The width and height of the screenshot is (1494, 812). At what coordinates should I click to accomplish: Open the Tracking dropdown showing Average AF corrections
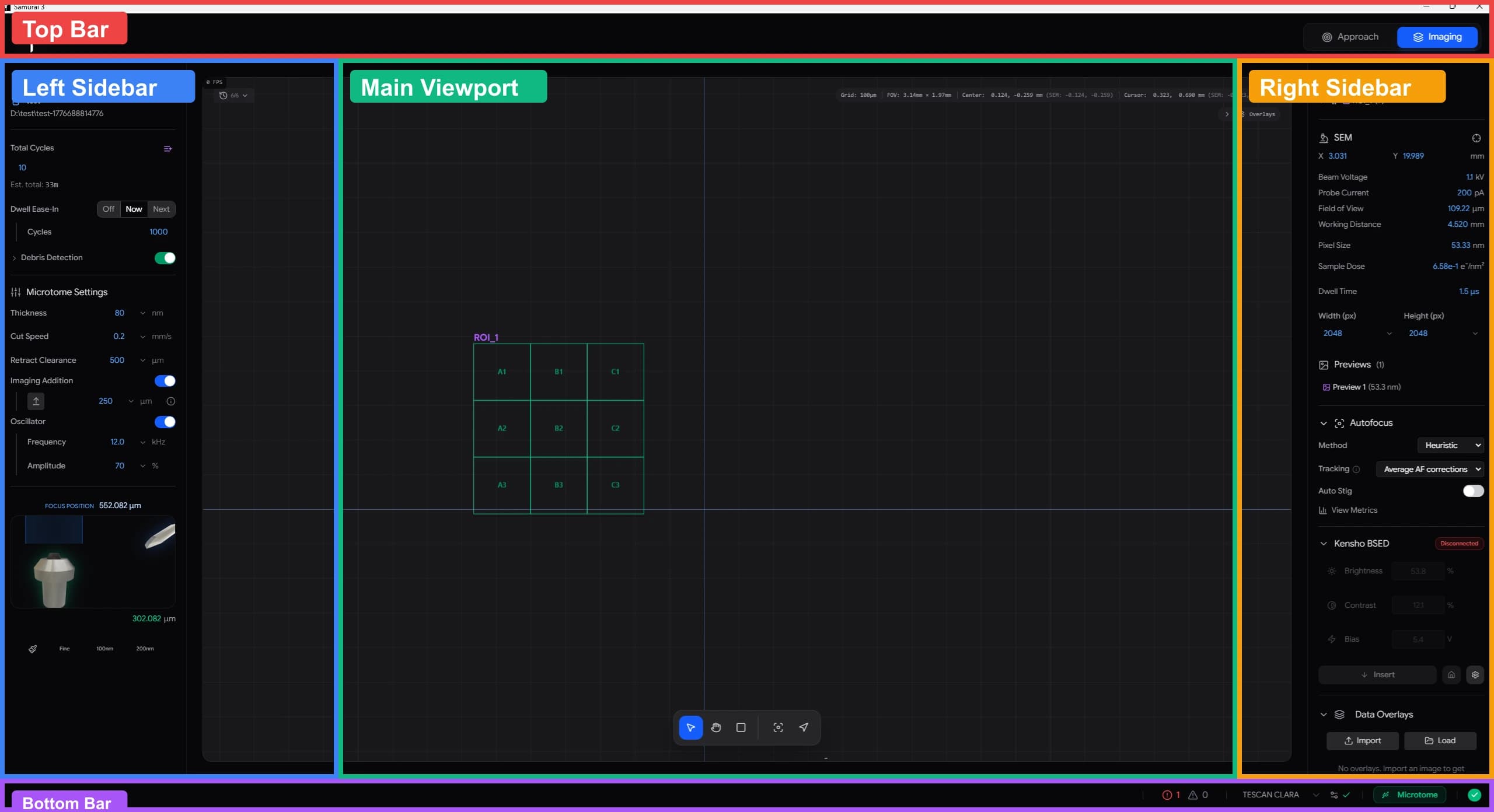click(1430, 470)
